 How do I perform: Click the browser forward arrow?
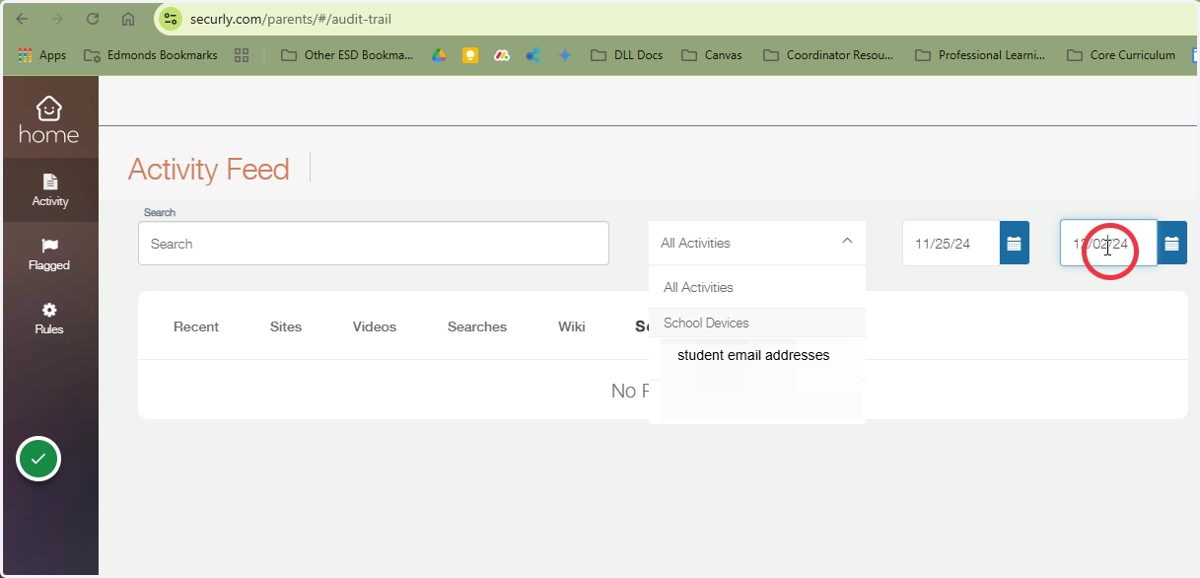(57, 19)
